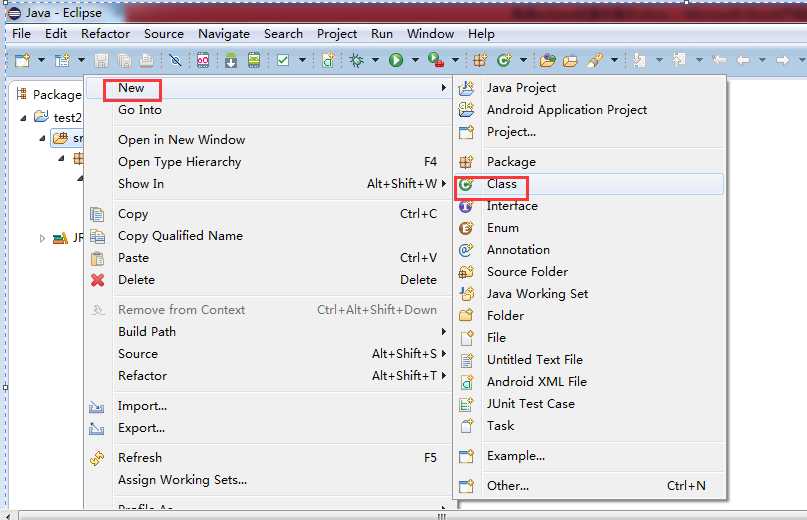Open the Lint check dropdown arrow

[302, 60]
